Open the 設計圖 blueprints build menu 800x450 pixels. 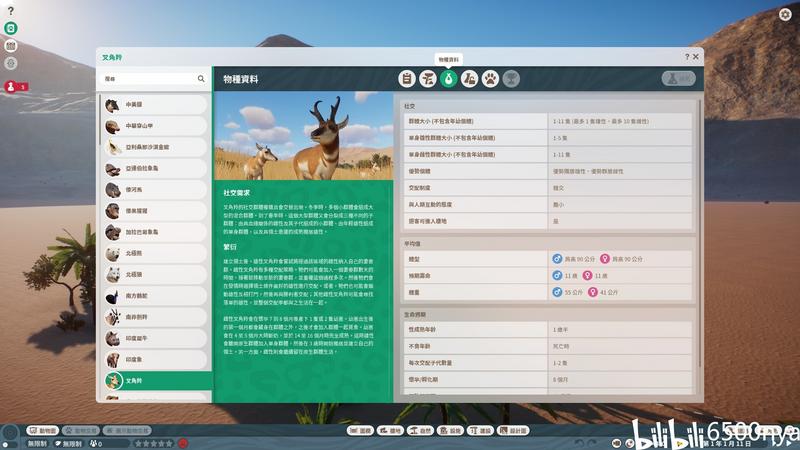(513, 431)
